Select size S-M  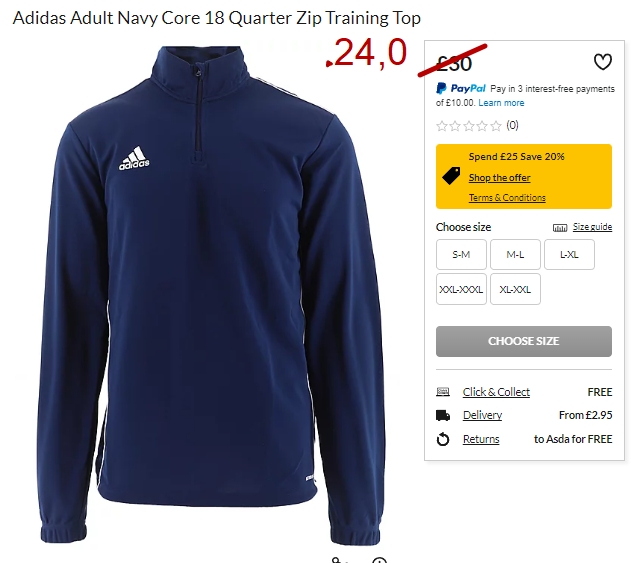[x=461, y=255]
